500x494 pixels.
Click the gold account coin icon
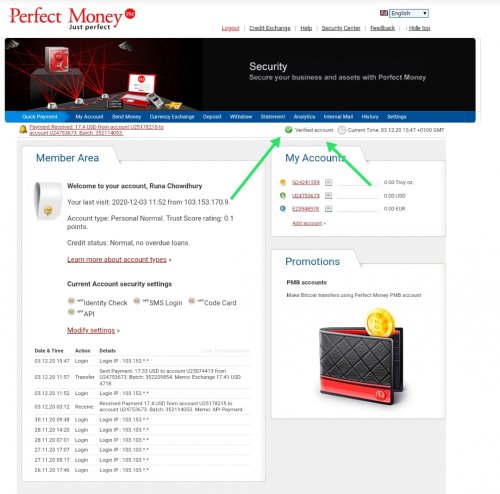coord(283,182)
